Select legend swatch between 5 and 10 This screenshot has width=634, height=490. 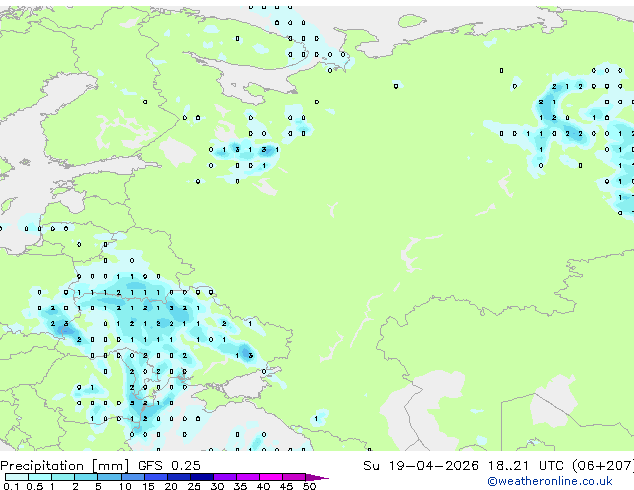pos(109,477)
